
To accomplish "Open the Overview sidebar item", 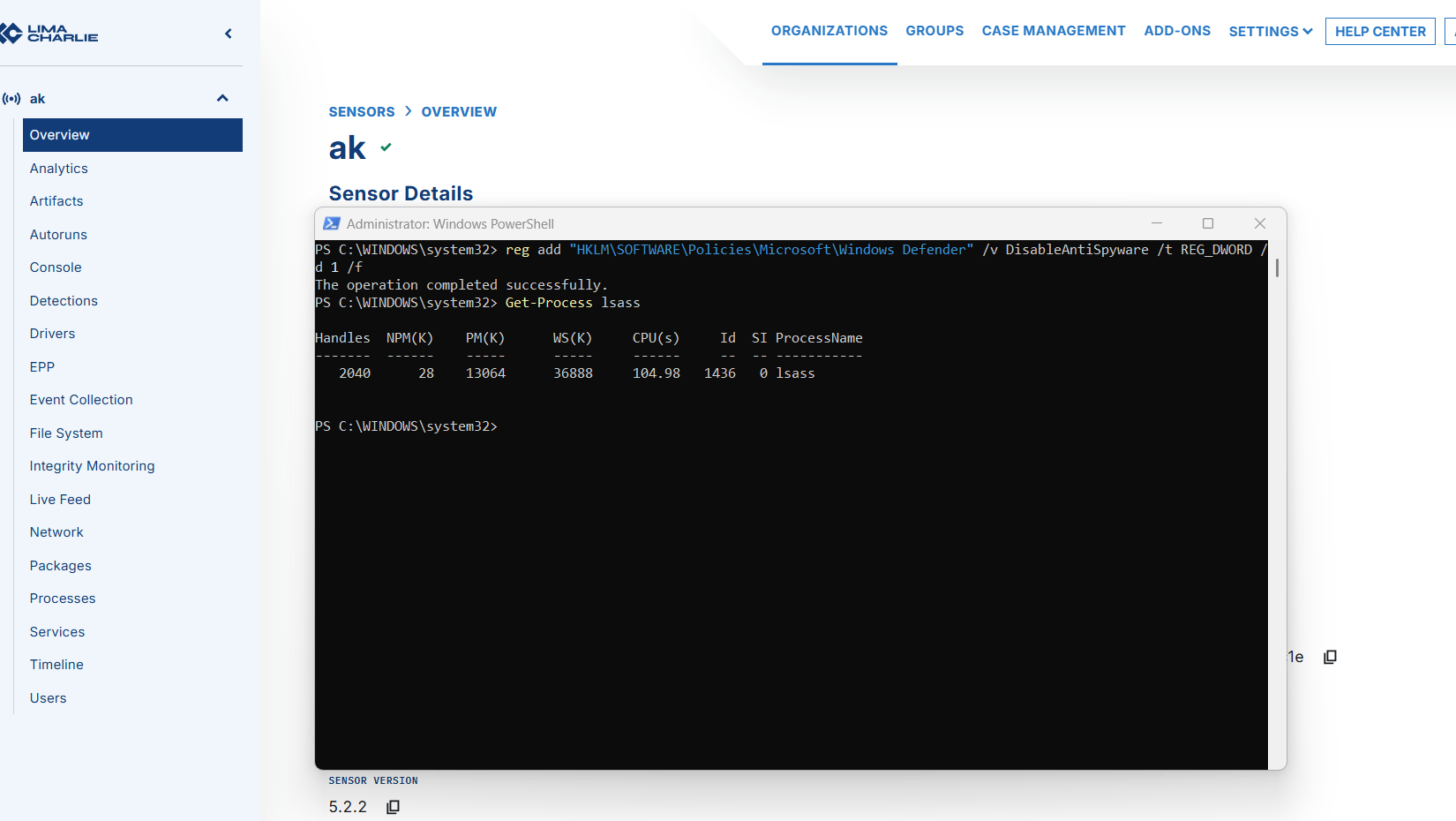I will tap(132, 135).
